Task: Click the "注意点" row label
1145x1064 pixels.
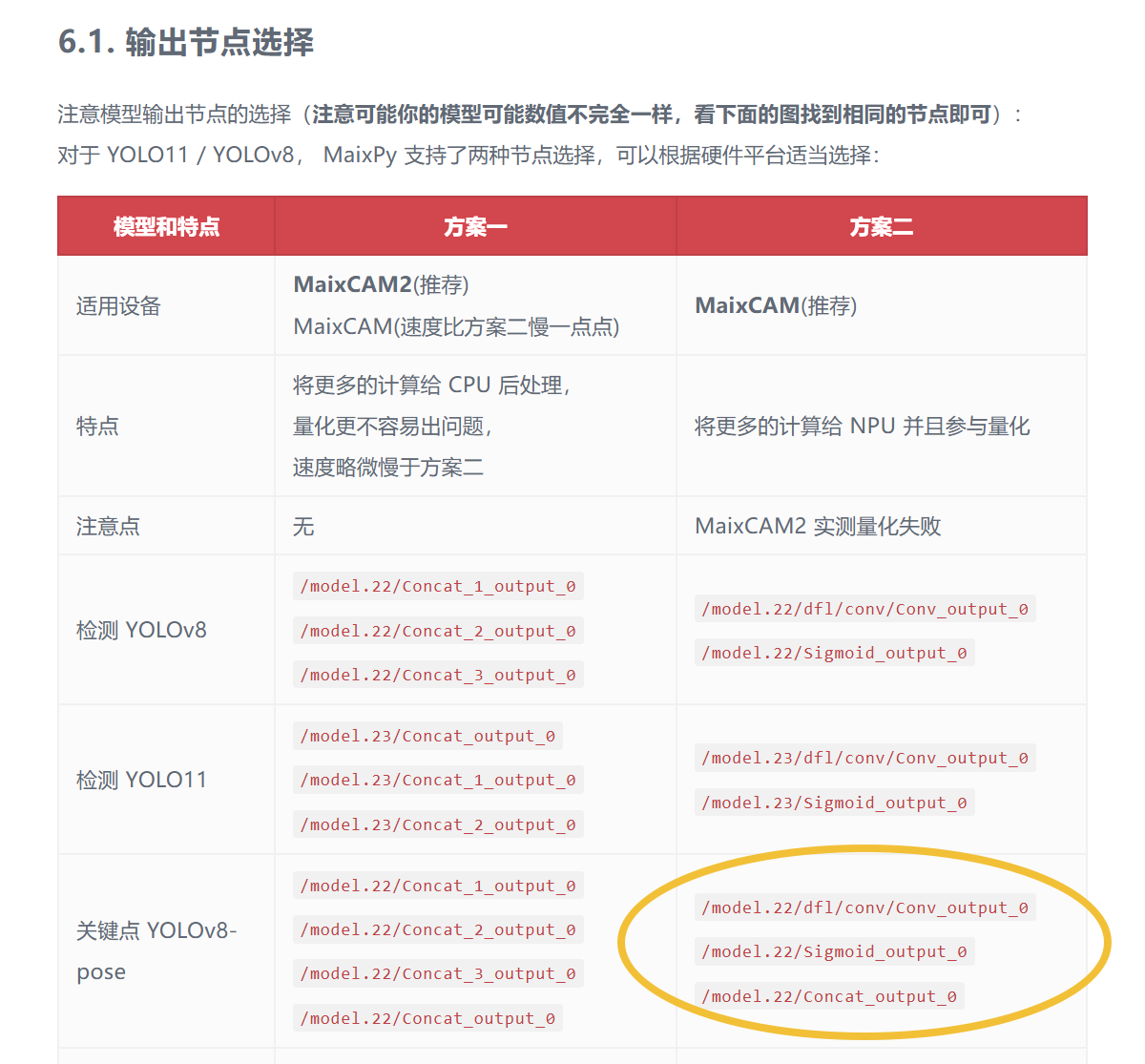Action: coord(108,526)
